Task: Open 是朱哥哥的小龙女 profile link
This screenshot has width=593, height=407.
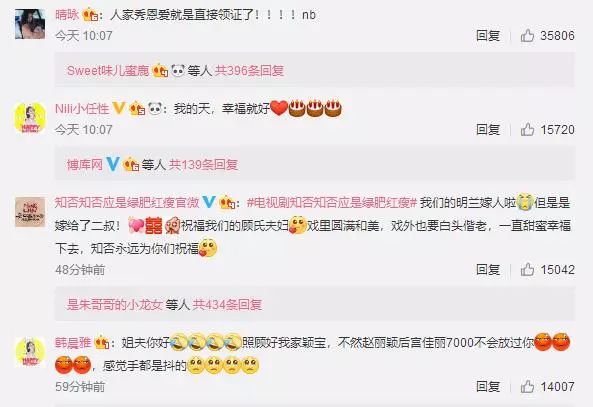Action: (x=115, y=304)
